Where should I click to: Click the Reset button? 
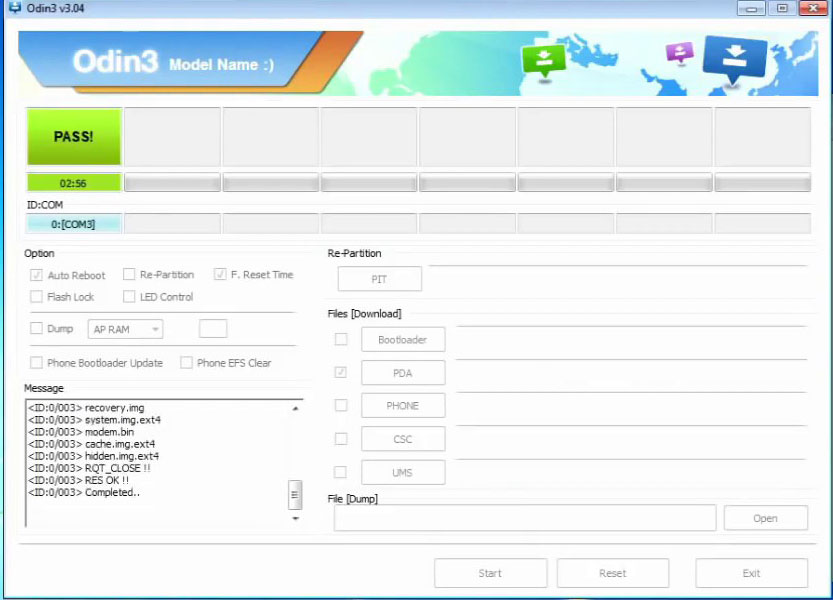tap(613, 573)
